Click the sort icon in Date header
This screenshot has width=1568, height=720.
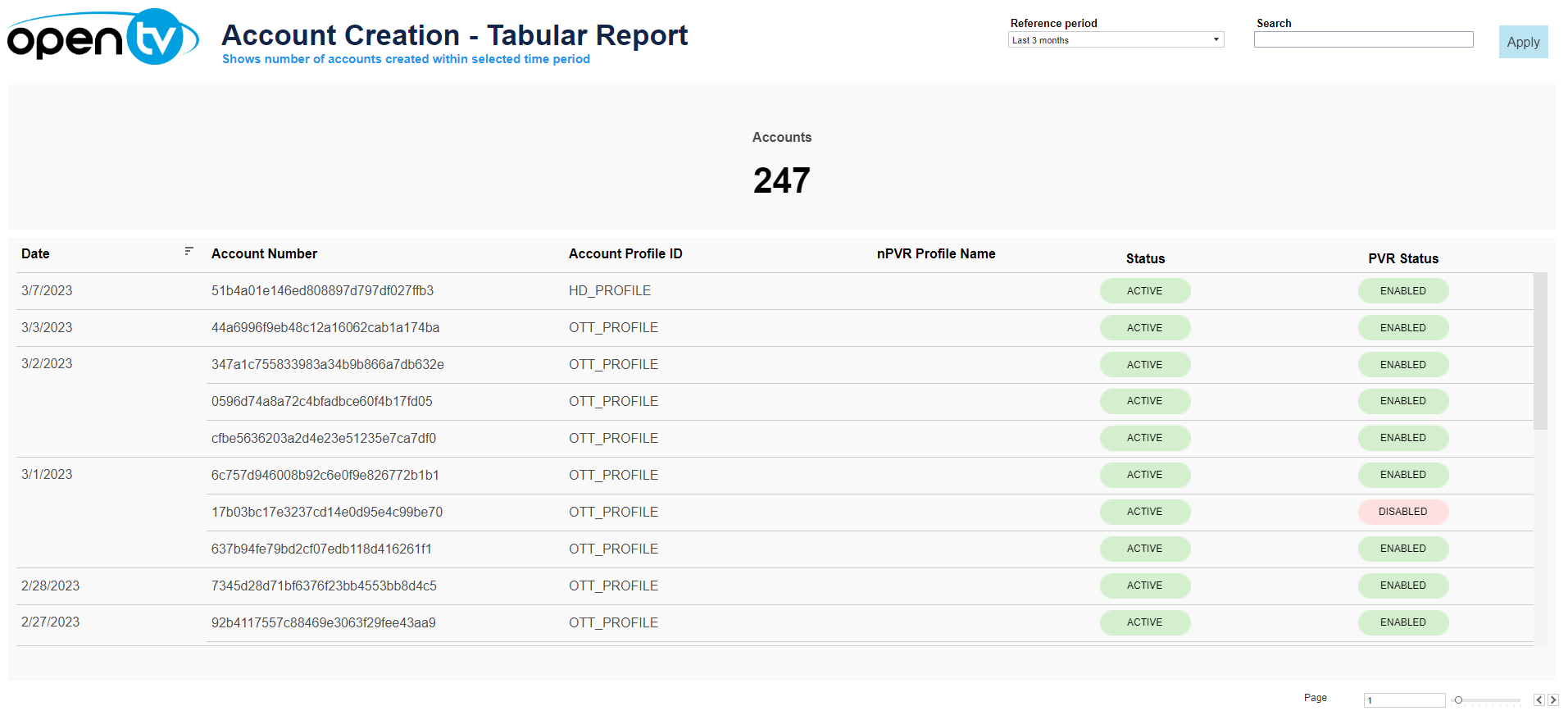tap(189, 251)
